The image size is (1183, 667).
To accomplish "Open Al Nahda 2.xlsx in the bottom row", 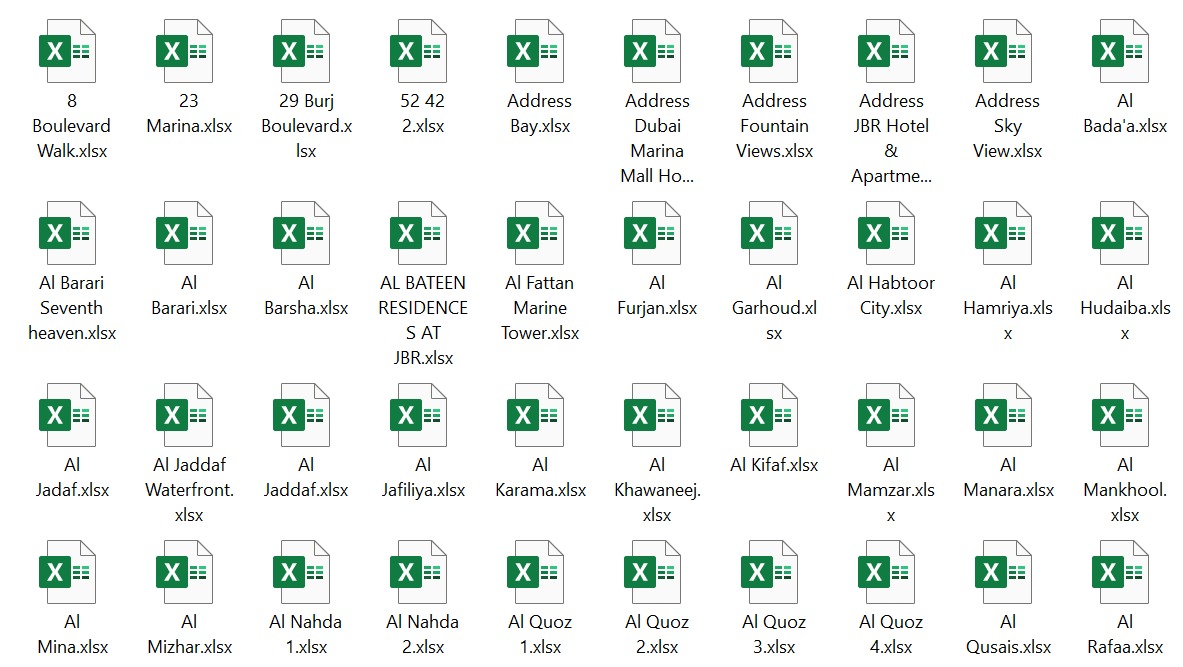I will (421, 570).
